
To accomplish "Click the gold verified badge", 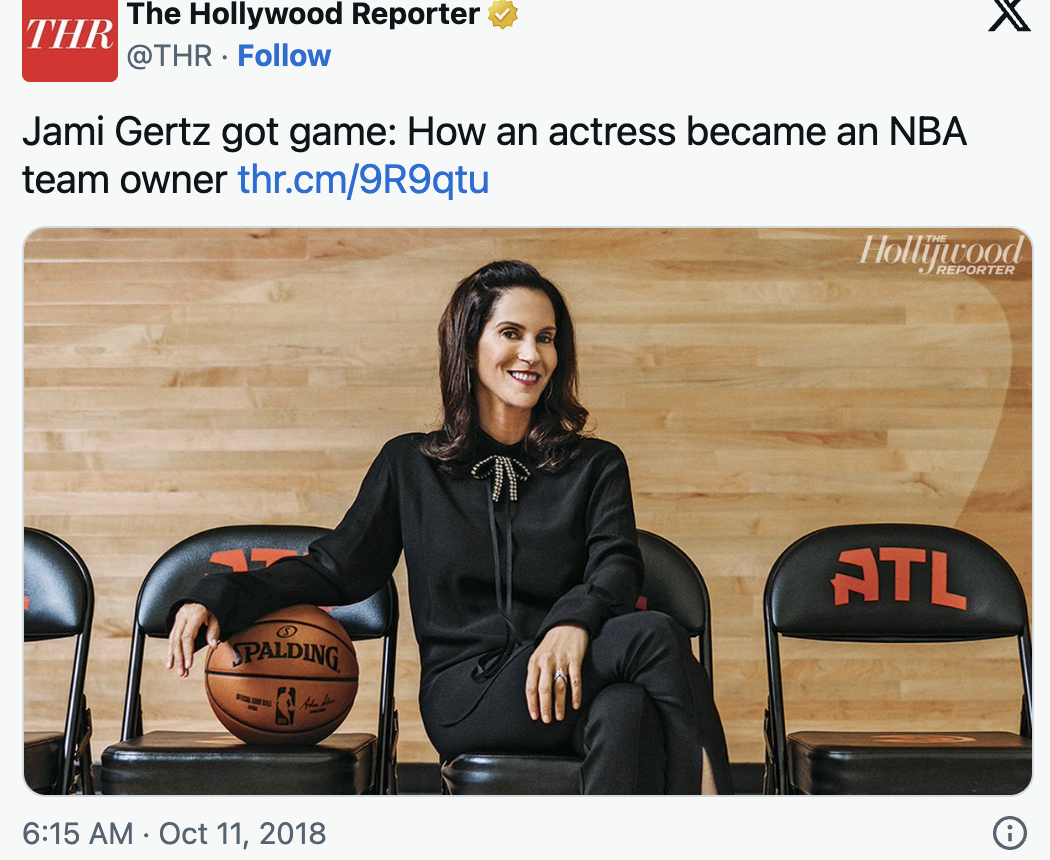I will (x=502, y=15).
